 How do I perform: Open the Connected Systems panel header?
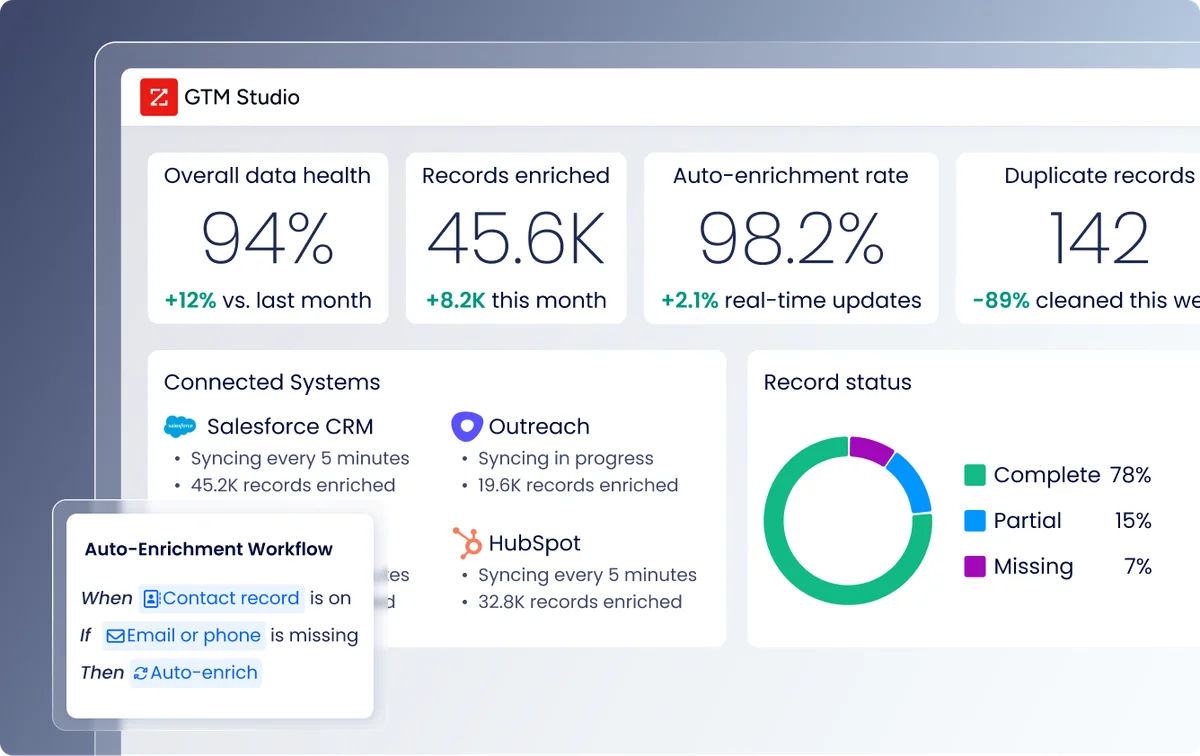click(x=271, y=382)
